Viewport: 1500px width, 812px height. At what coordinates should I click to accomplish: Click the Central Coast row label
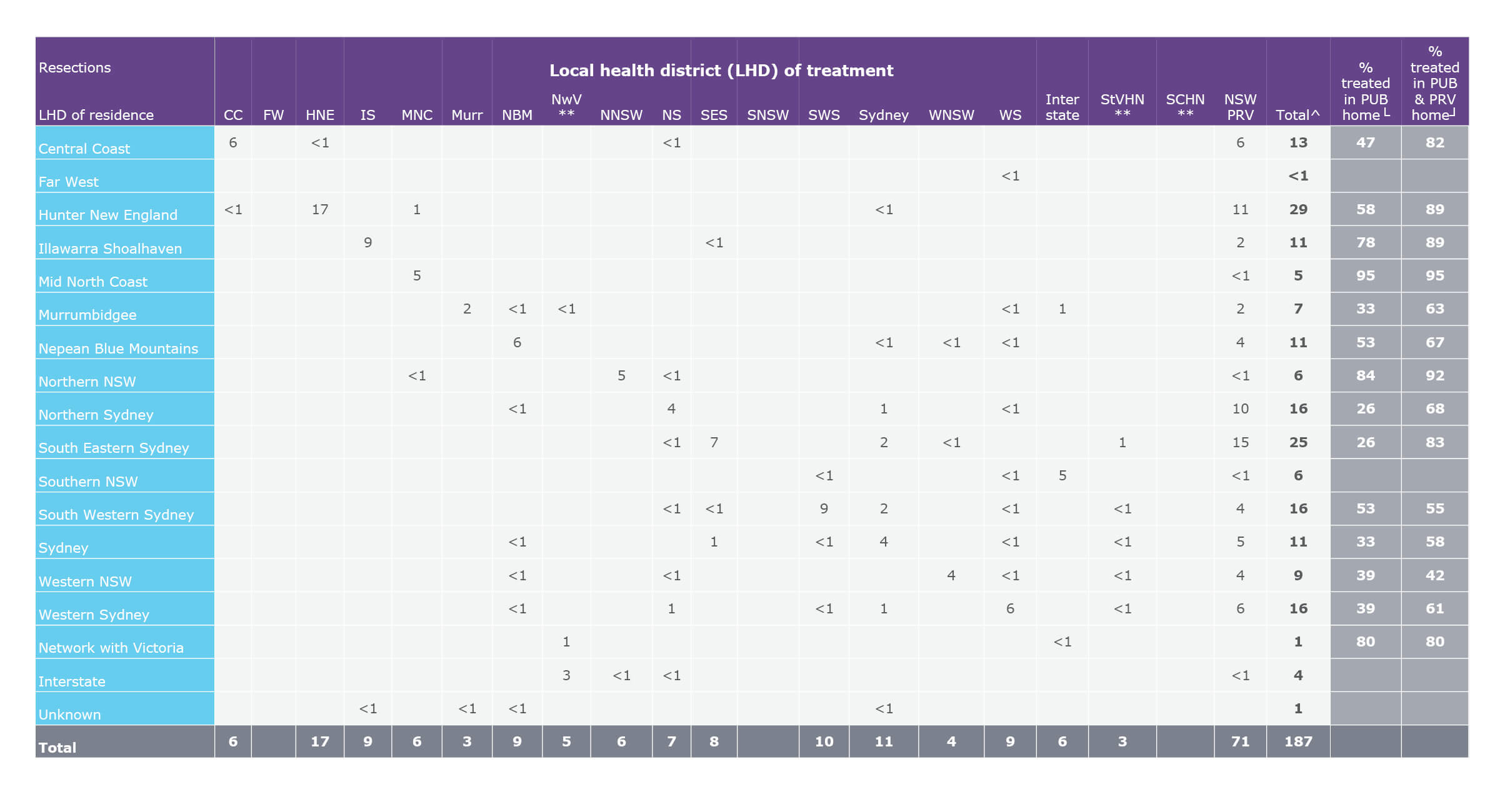(x=84, y=149)
